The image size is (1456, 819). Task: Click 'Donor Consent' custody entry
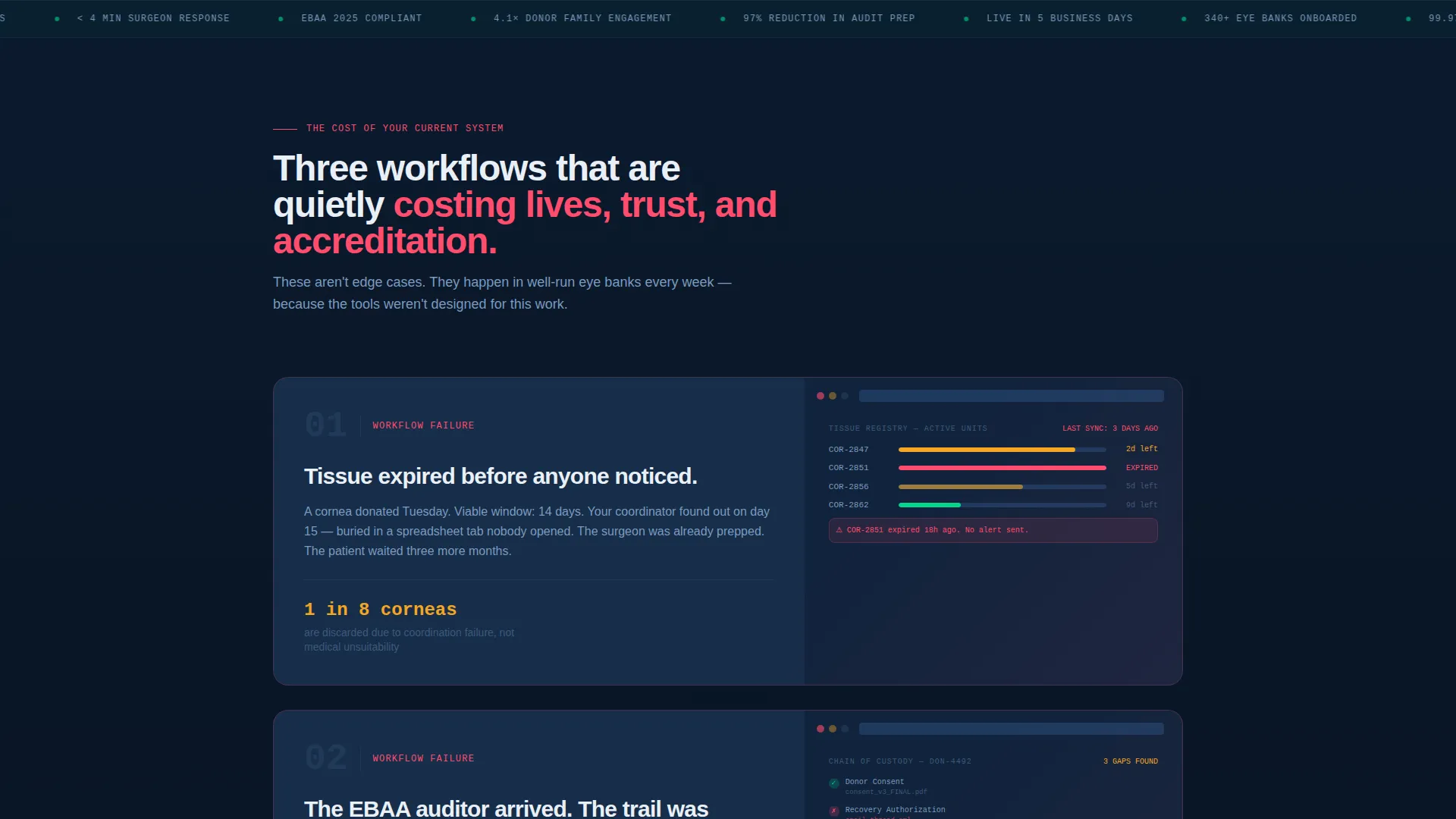pyautogui.click(x=874, y=782)
